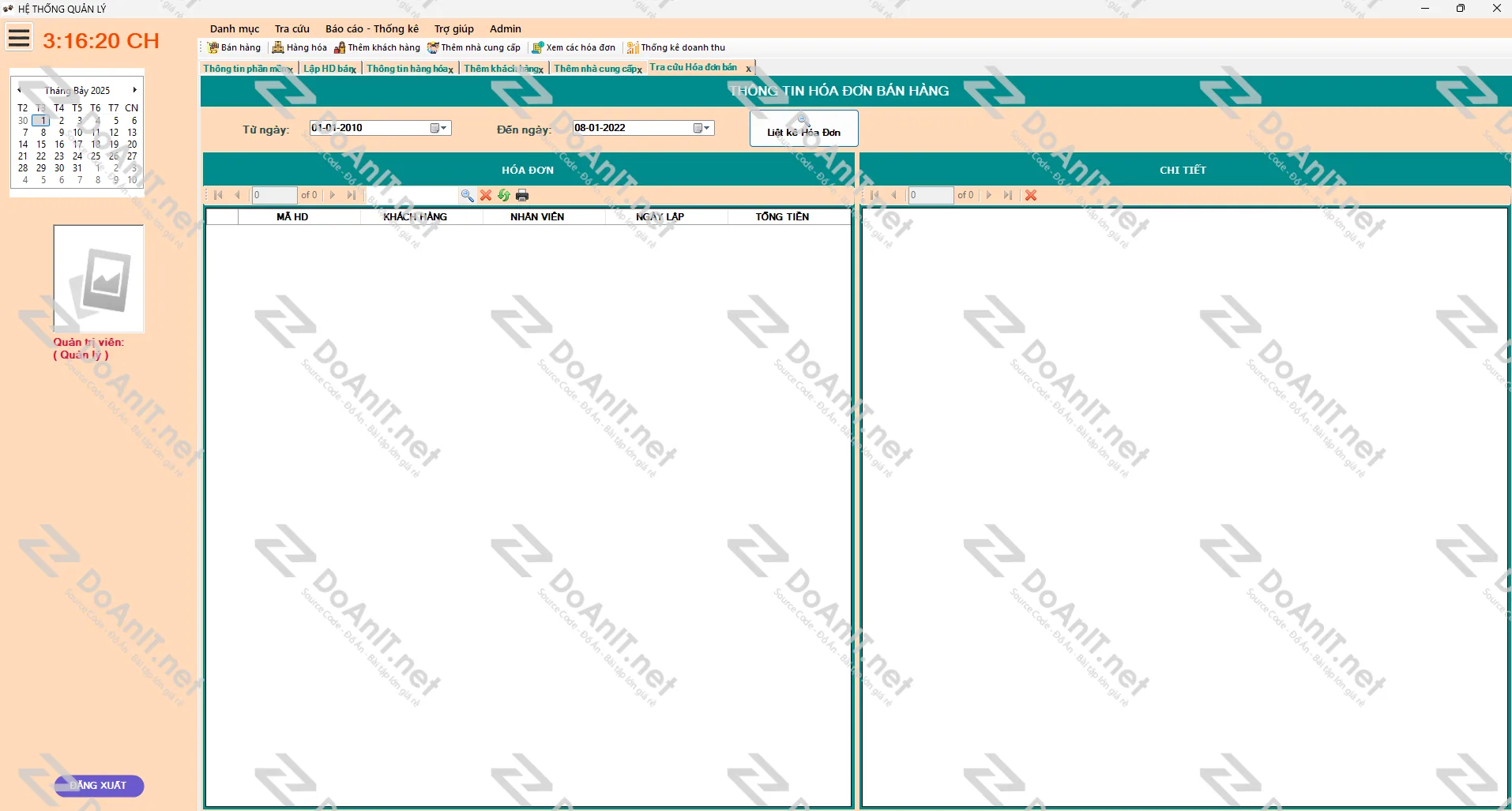Screen dimensions: 1512x811
Task: Click the Thêm khách hàng toolbar icon
Action: tap(340, 47)
